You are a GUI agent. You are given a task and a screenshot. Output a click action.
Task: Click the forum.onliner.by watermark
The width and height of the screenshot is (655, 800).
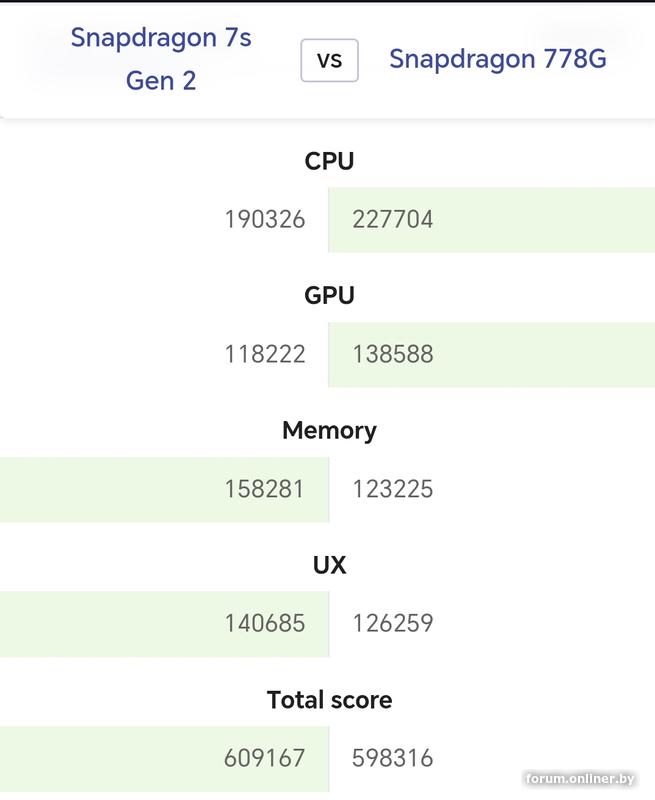pyautogui.click(x=581, y=779)
